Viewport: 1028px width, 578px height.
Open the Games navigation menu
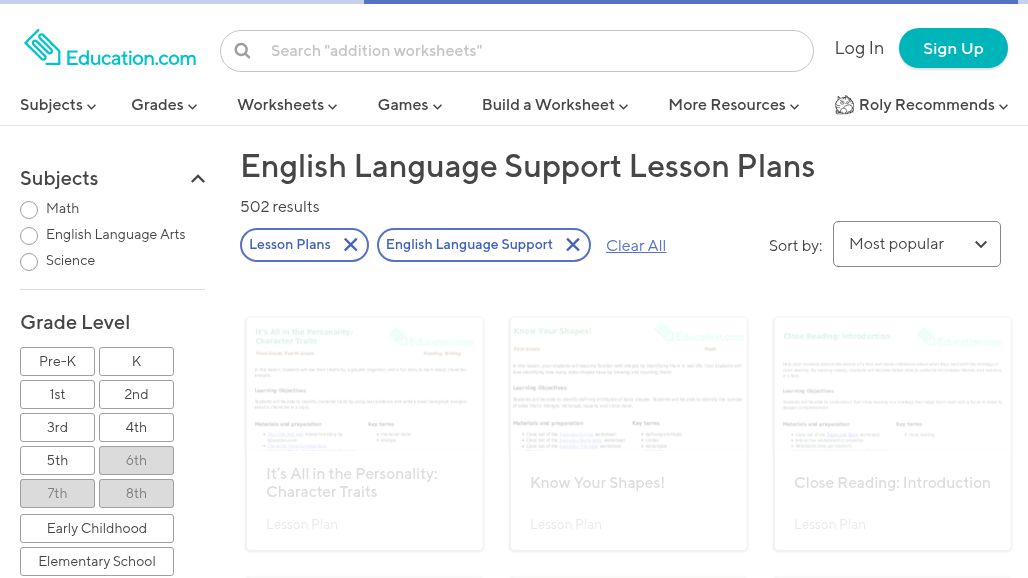coord(409,105)
